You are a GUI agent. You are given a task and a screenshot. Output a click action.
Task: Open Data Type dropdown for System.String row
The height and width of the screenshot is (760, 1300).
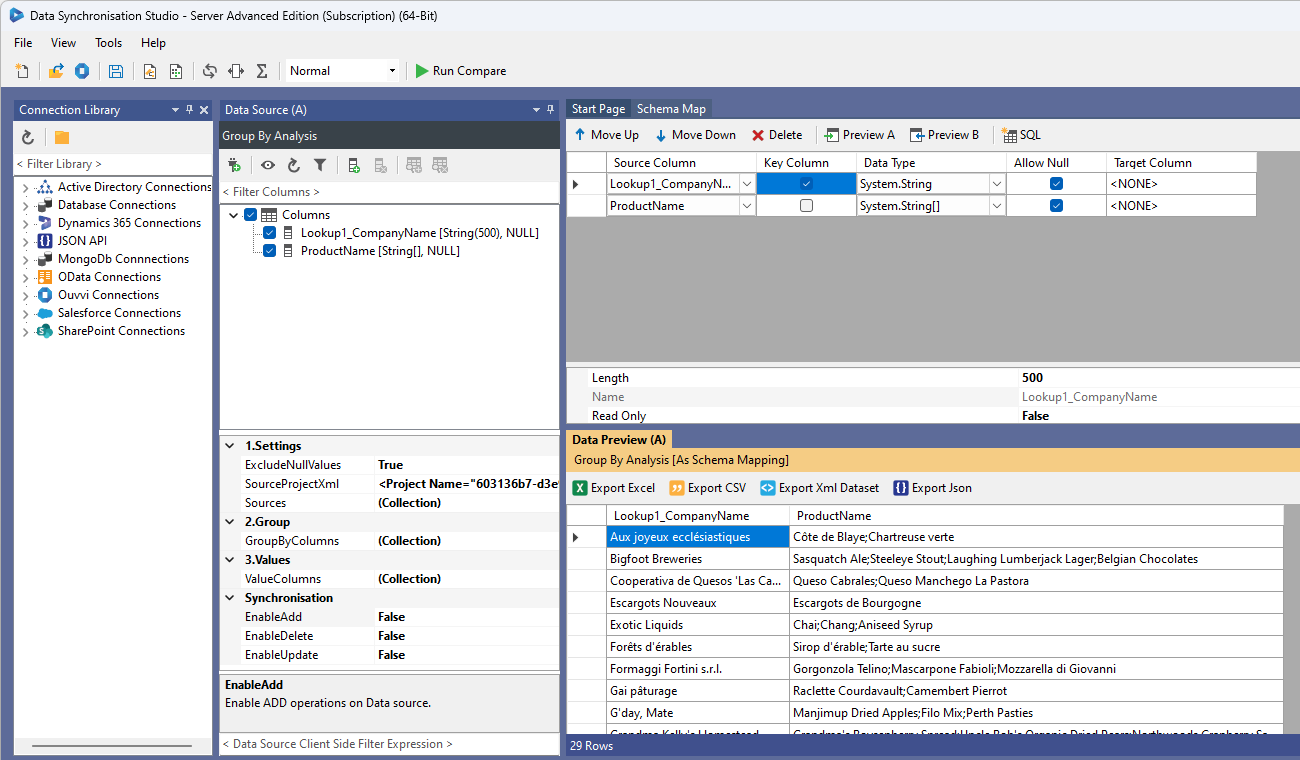(x=997, y=184)
